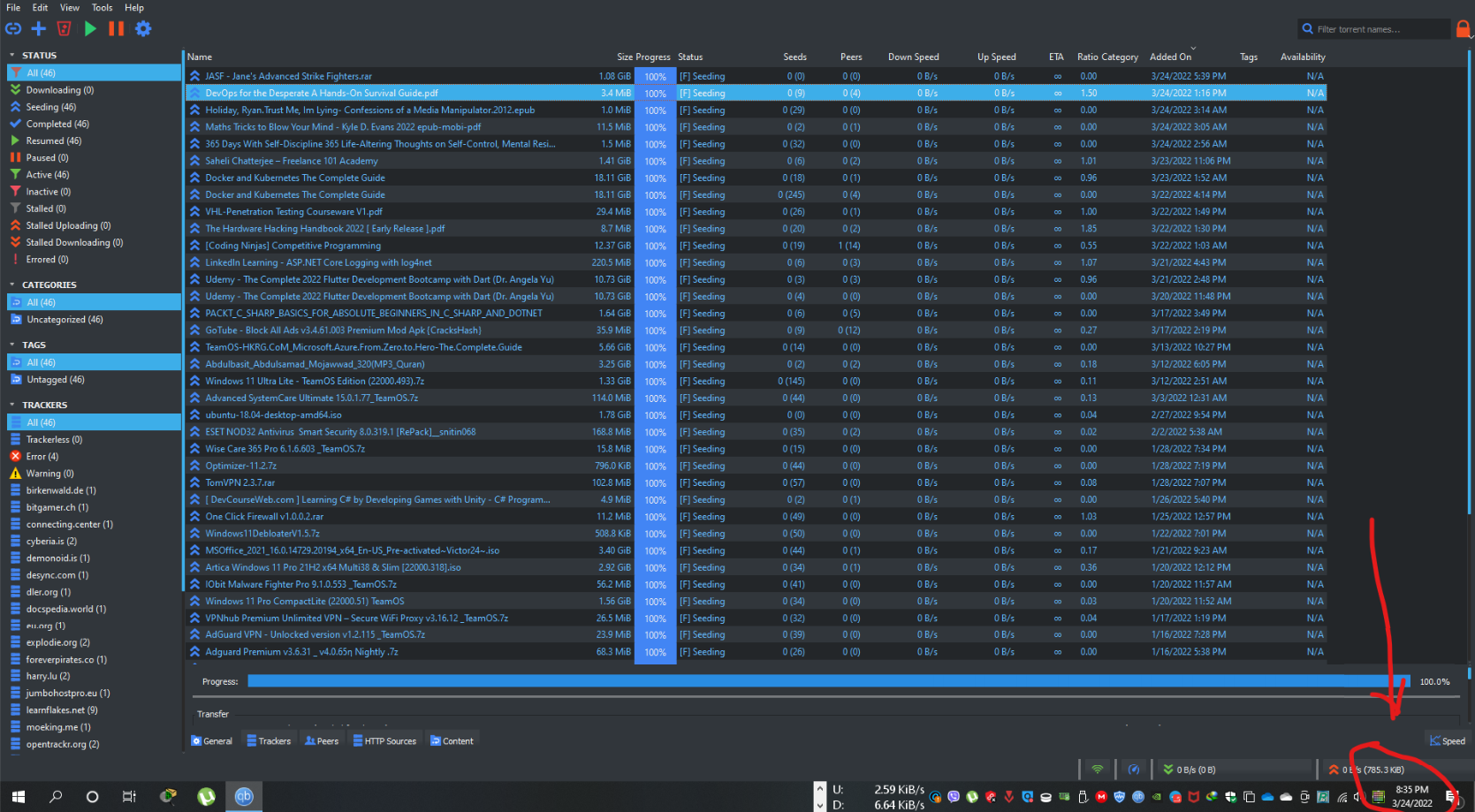Sort by the Added On column header
The width and height of the screenshot is (1475, 812).
(1170, 57)
